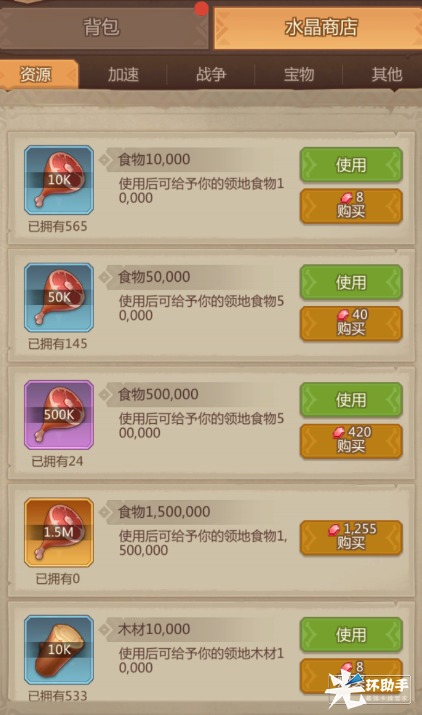The image size is (422, 715).
Task: Tap the 10K wood item icon
Action: [59, 650]
